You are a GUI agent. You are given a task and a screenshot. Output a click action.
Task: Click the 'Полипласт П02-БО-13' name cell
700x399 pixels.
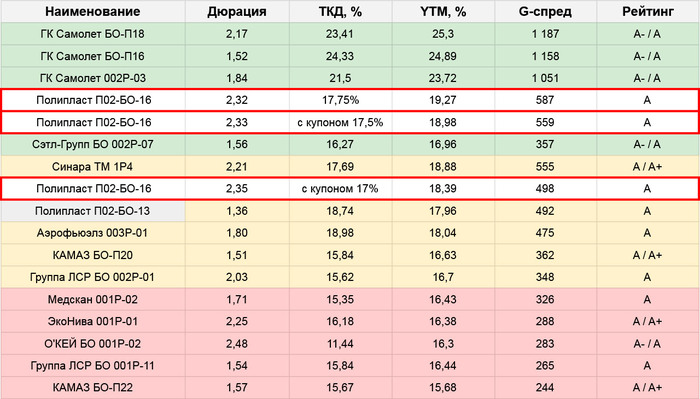93,211
